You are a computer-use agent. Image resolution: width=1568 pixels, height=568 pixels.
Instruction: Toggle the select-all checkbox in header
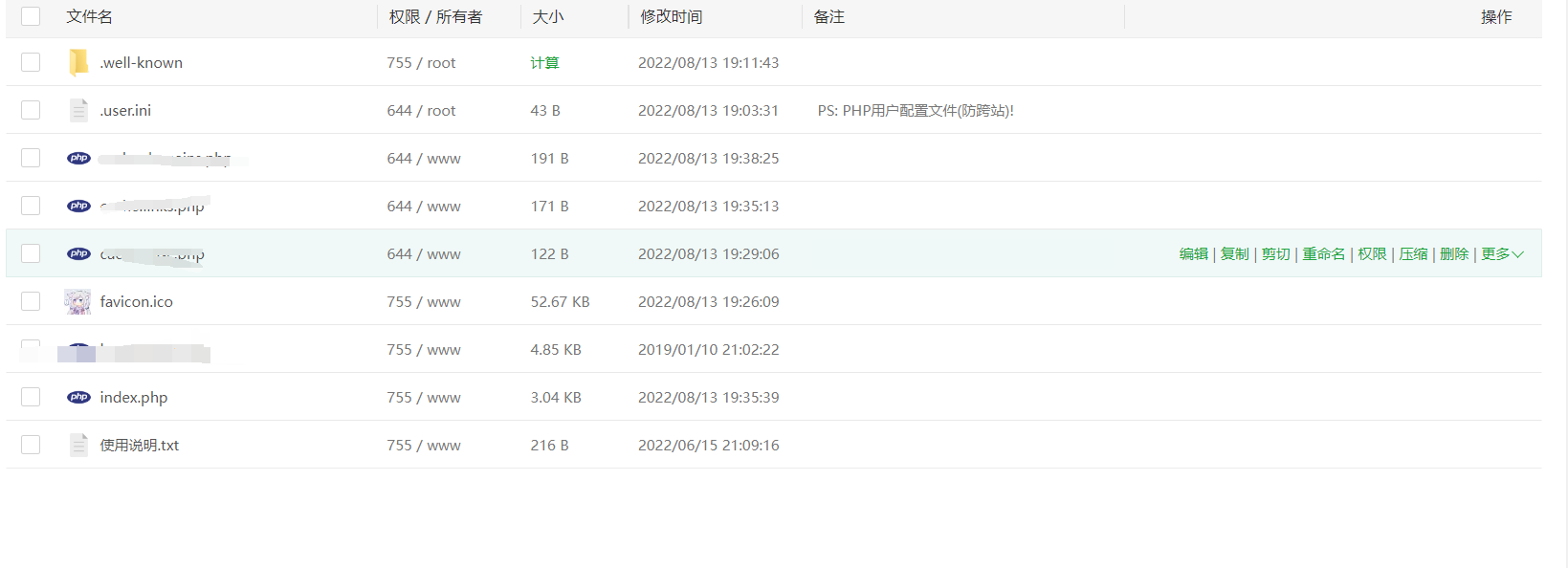point(31,16)
